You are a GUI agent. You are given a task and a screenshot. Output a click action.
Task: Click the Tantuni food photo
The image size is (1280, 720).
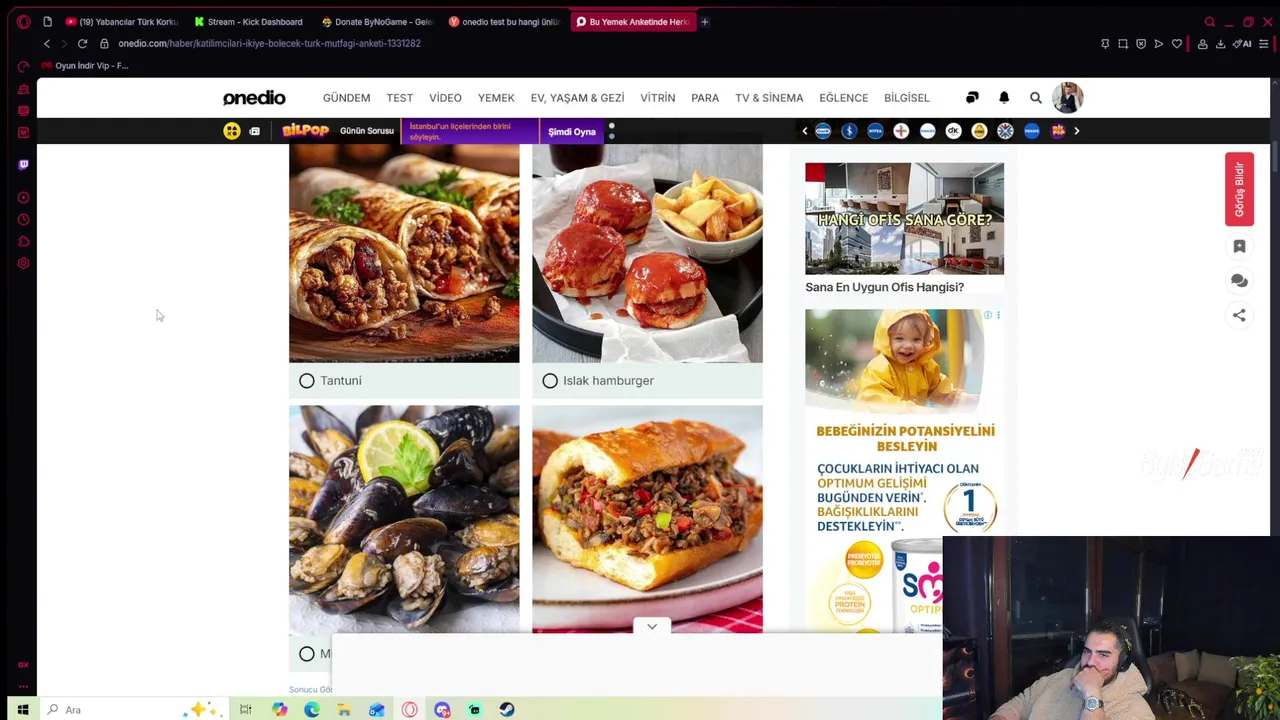(x=404, y=253)
